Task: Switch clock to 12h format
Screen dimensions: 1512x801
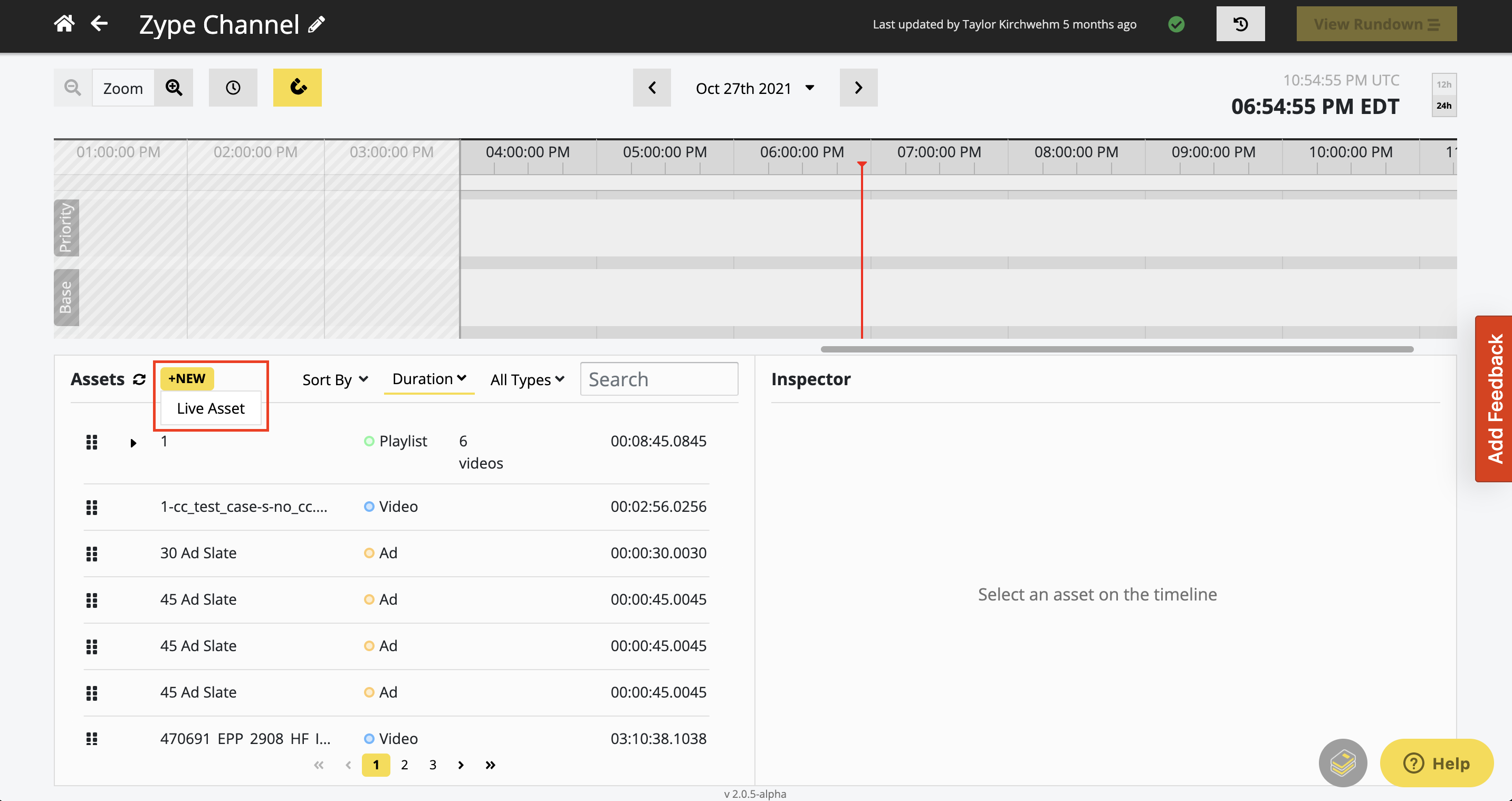Action: [1444, 84]
